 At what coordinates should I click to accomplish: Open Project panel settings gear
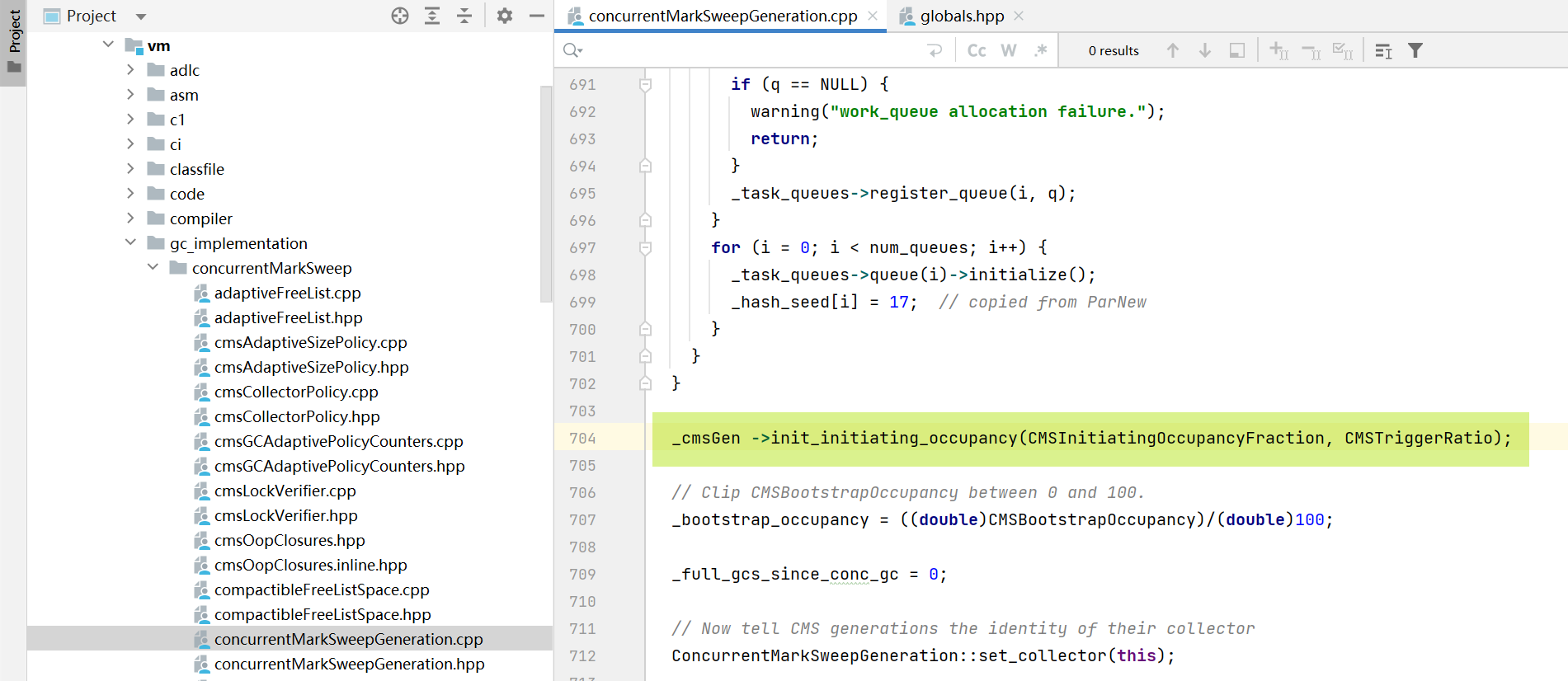505,16
